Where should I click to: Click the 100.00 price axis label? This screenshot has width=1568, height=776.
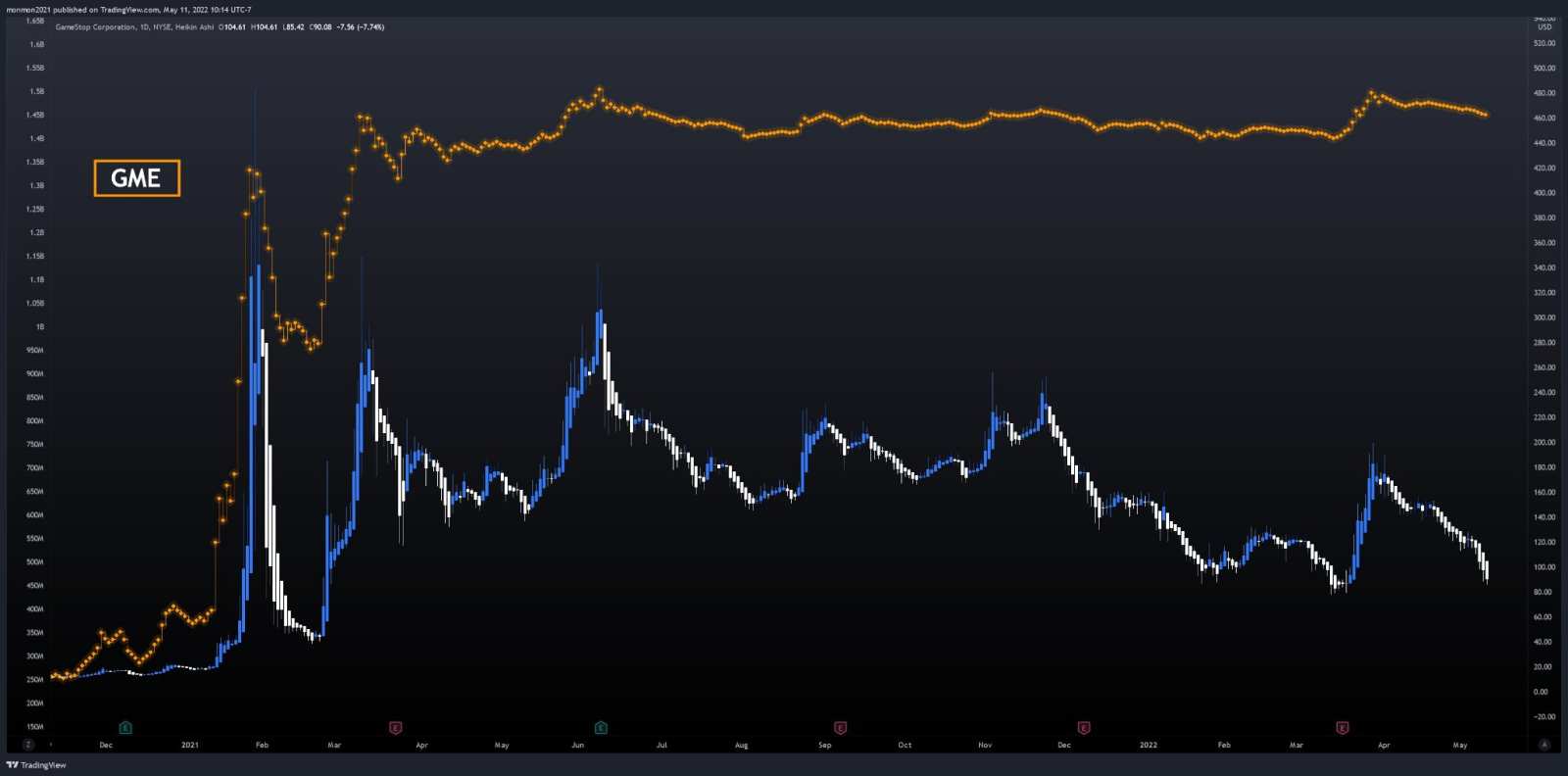[1544, 567]
